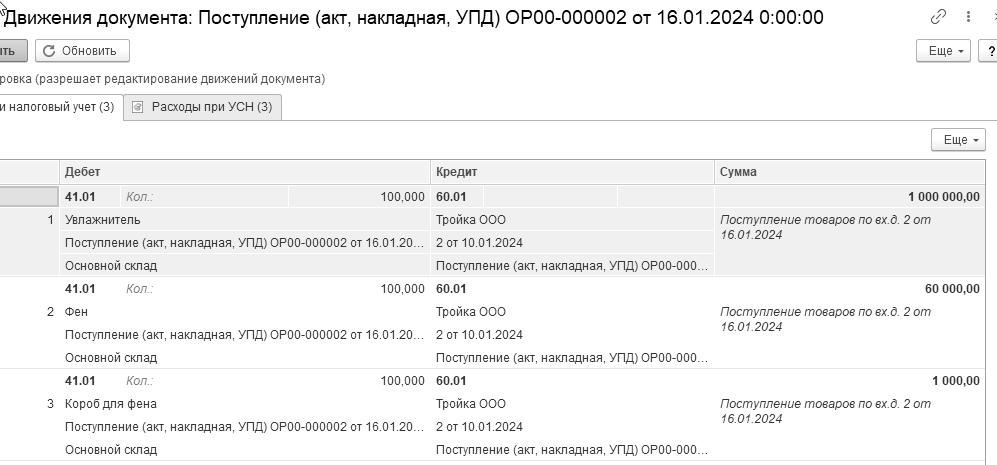This screenshot has width=997, height=465.
Task: Click the Обновить refresh button
Action: coord(82,51)
